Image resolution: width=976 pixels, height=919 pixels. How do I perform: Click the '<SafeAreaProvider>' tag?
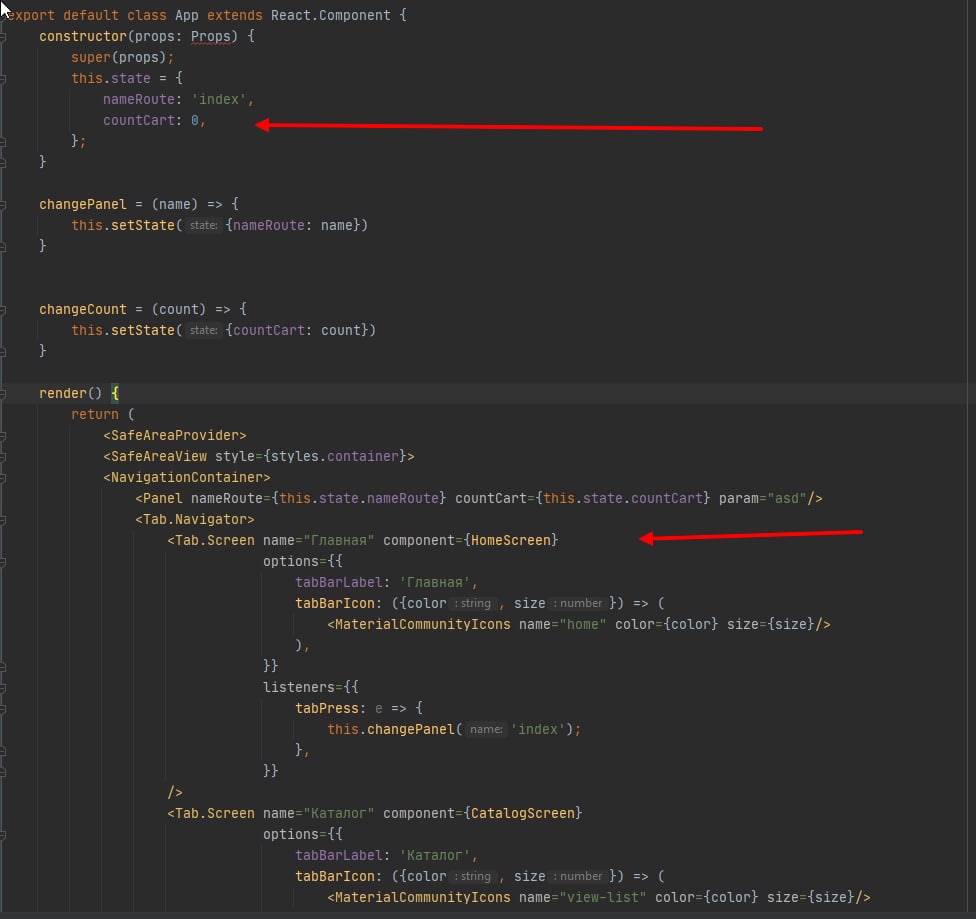(175, 435)
